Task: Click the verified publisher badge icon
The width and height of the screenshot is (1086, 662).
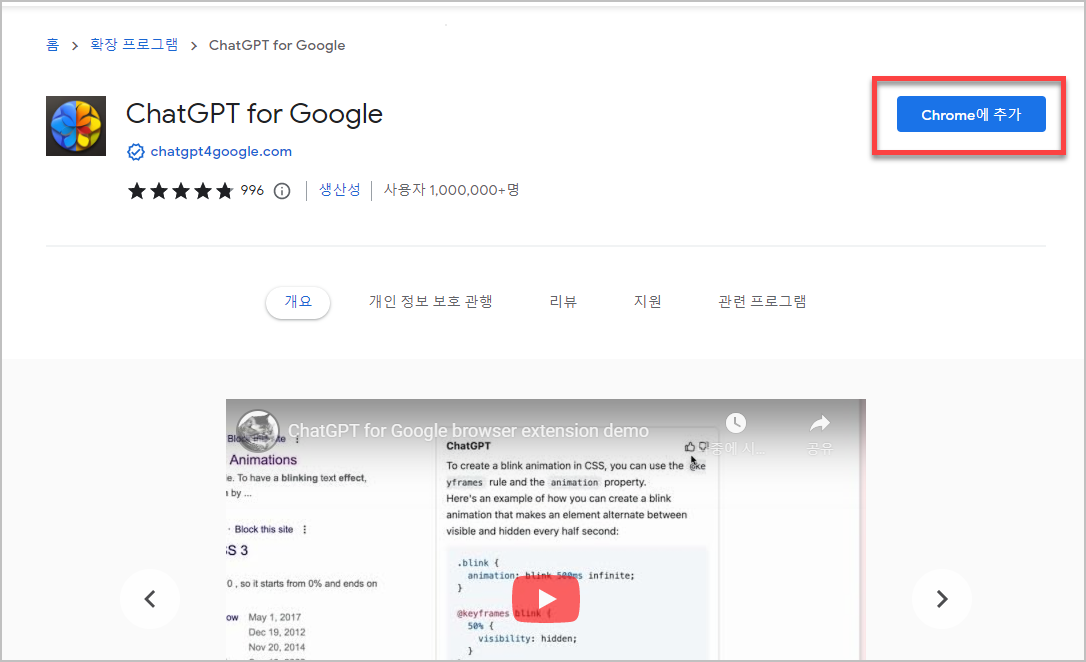Action: point(136,152)
